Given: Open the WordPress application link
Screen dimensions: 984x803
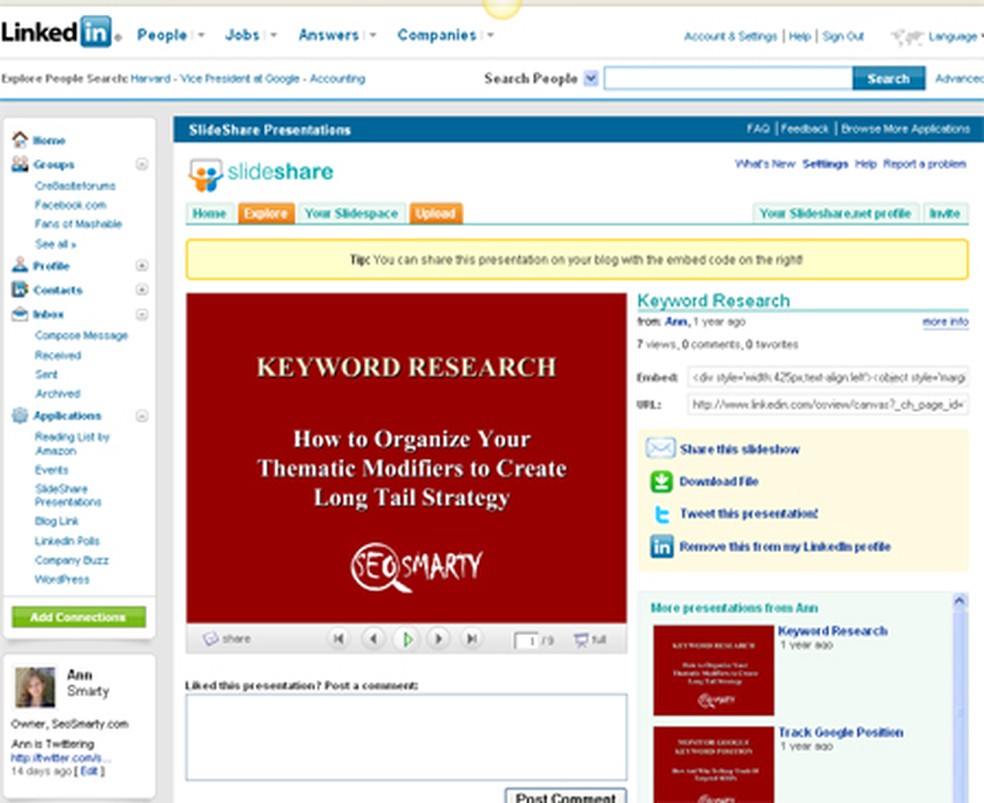Looking at the screenshot, I should coord(62,579).
